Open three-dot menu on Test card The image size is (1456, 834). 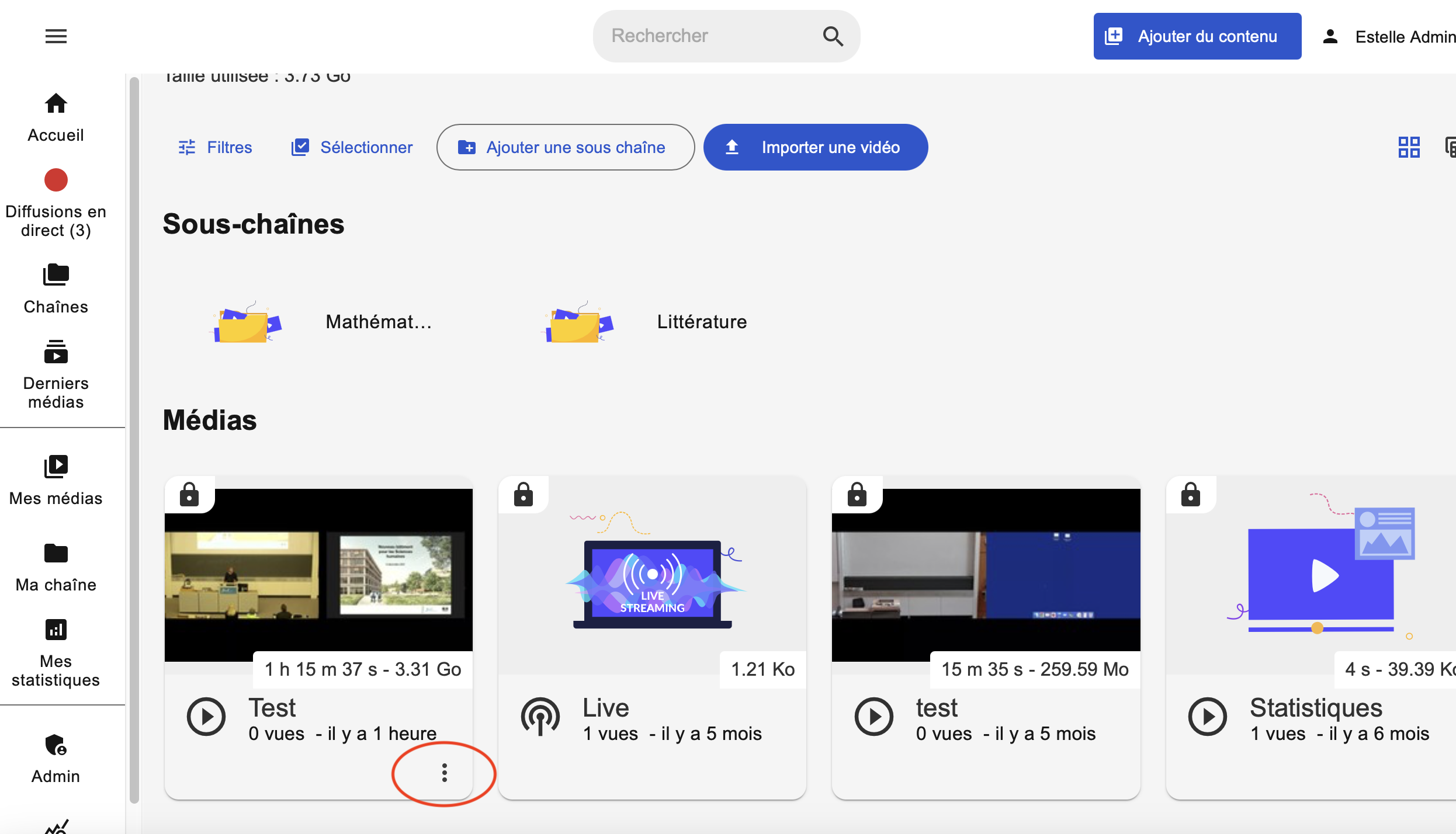click(x=445, y=772)
